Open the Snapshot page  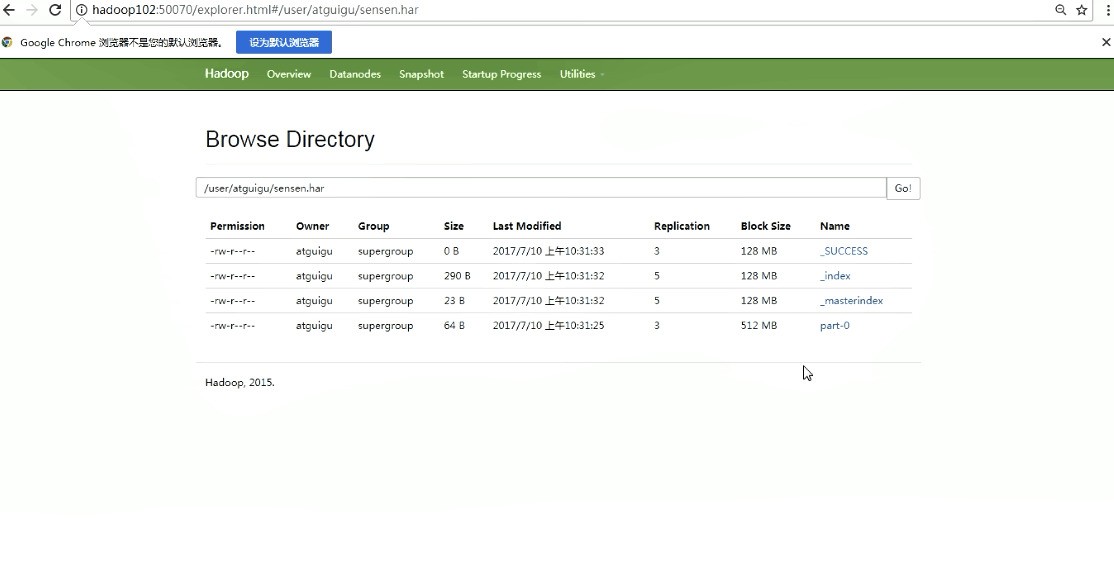click(x=421, y=74)
